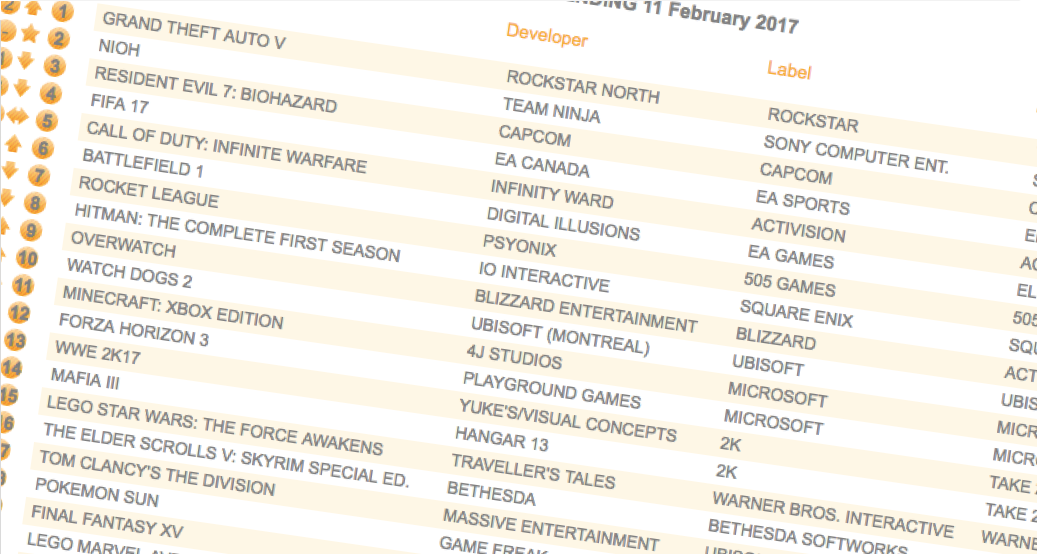Screen dimensions: 1037x554
Task: Select CALL OF DUTY: INFINITE WARFARE
Action: click(227, 147)
